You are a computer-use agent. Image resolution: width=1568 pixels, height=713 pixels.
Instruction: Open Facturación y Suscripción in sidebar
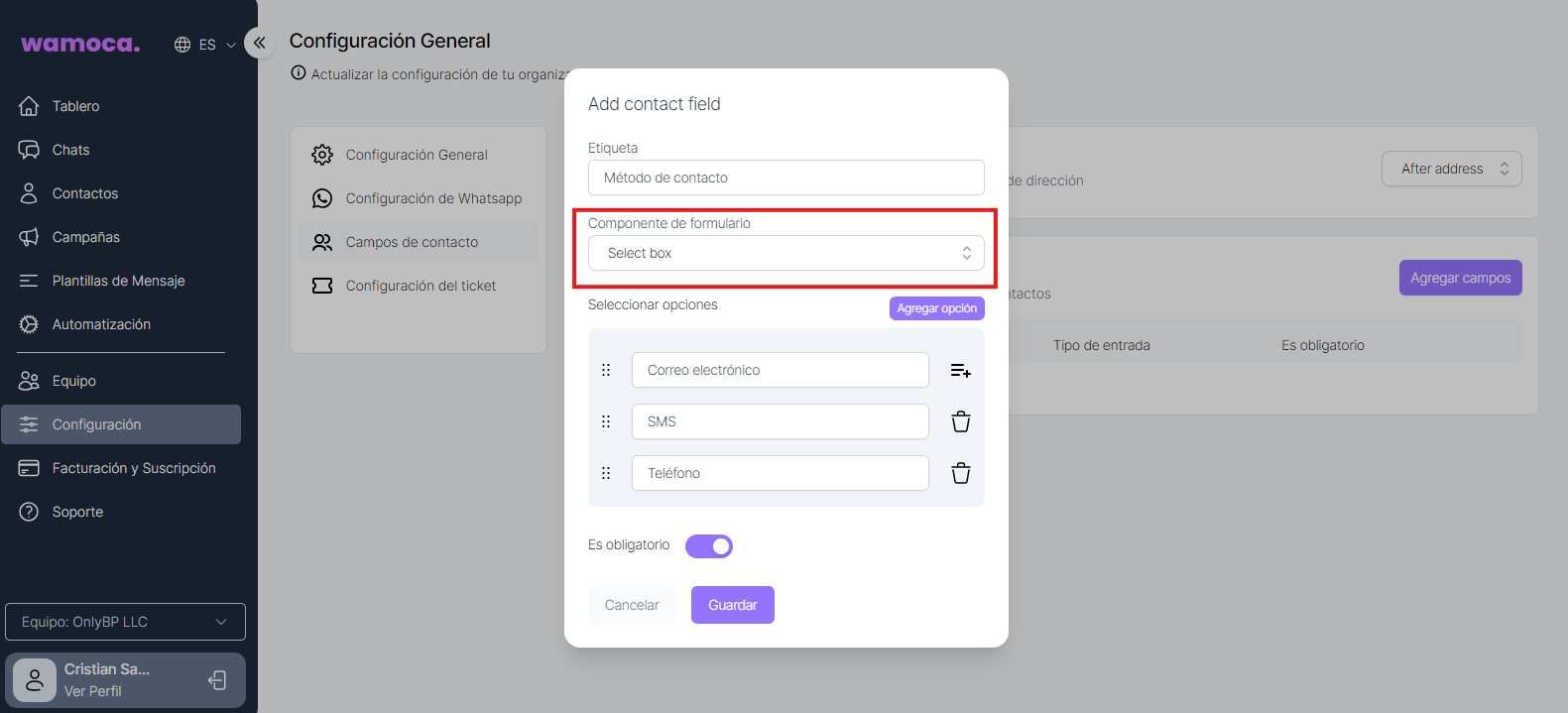click(x=134, y=468)
